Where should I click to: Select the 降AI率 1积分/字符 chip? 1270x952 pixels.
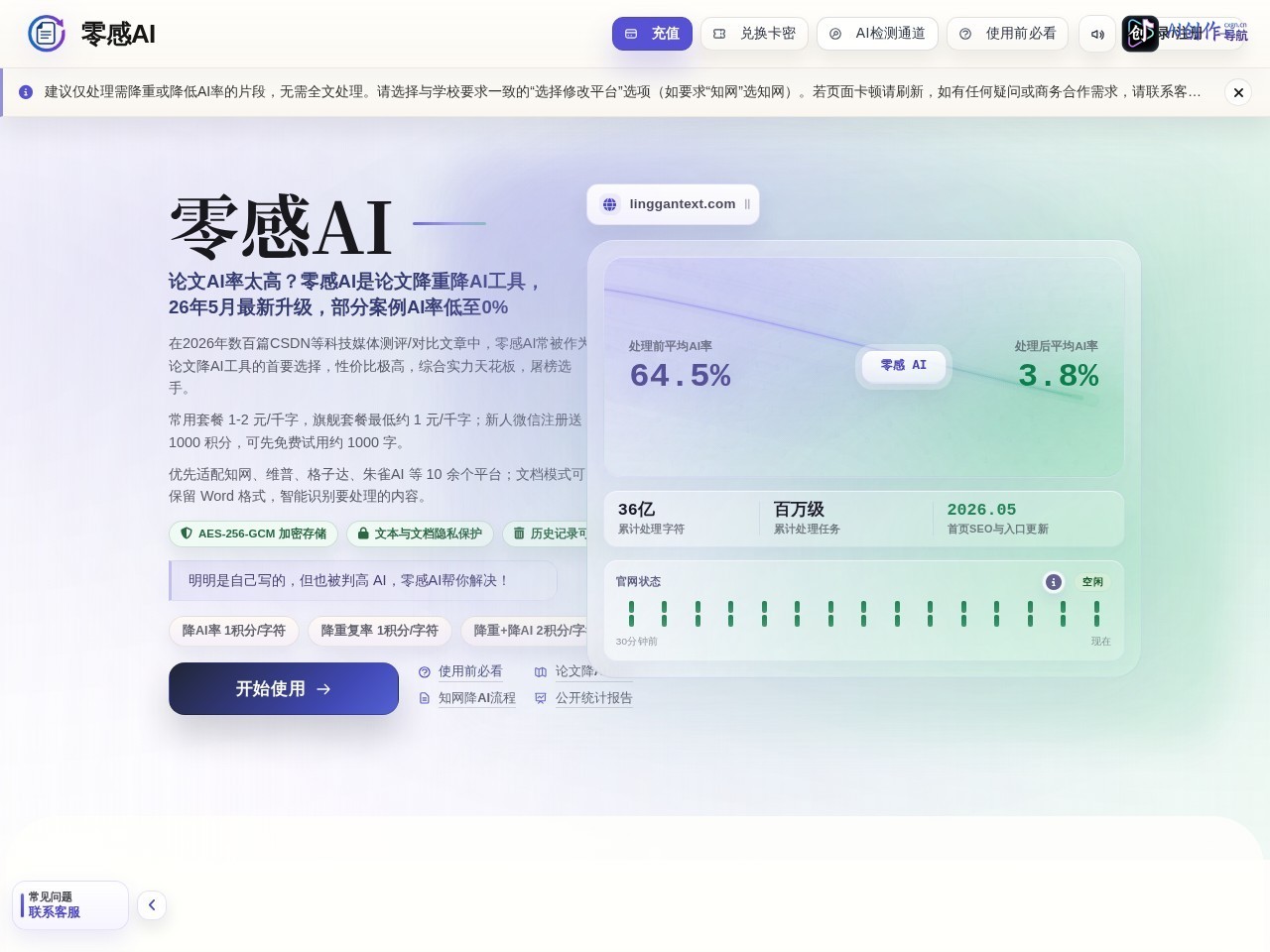234,631
